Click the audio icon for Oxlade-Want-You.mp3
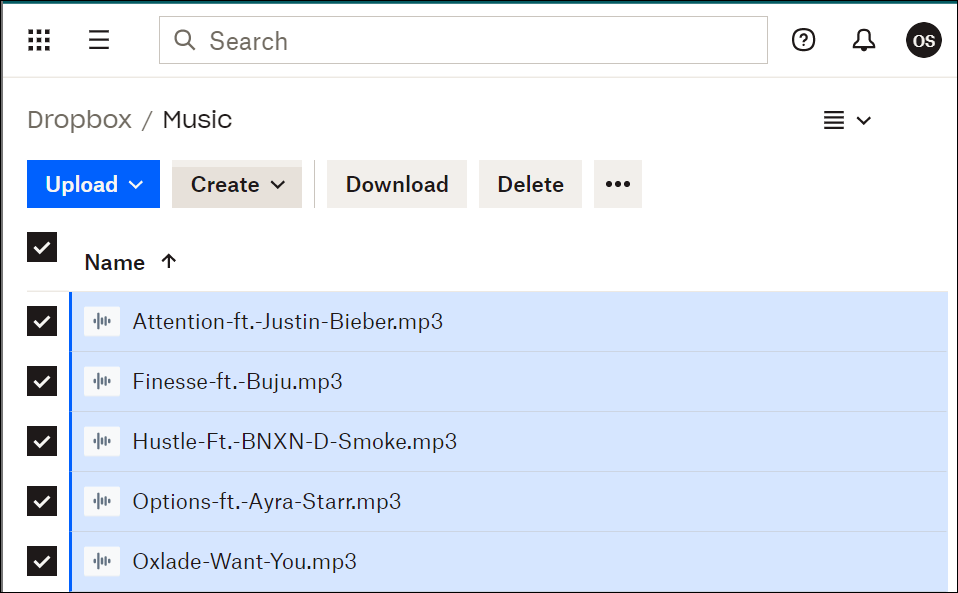Viewport: 958px width, 593px height. click(x=102, y=561)
